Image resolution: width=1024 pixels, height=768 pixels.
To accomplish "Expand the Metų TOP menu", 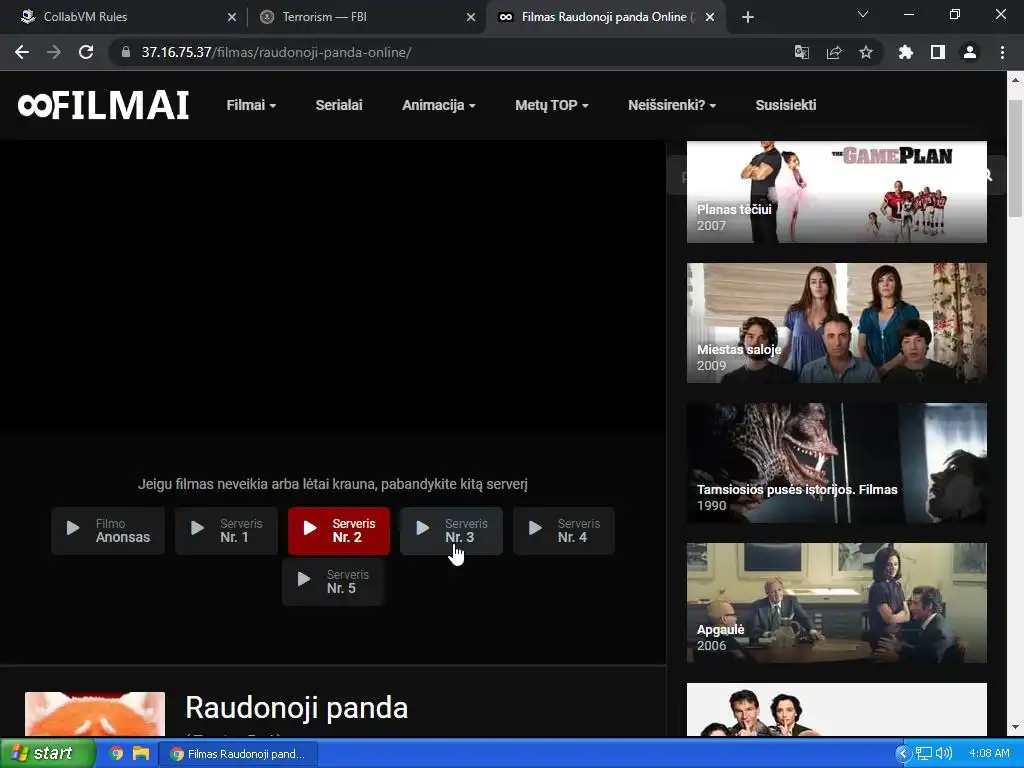I will (x=551, y=105).
